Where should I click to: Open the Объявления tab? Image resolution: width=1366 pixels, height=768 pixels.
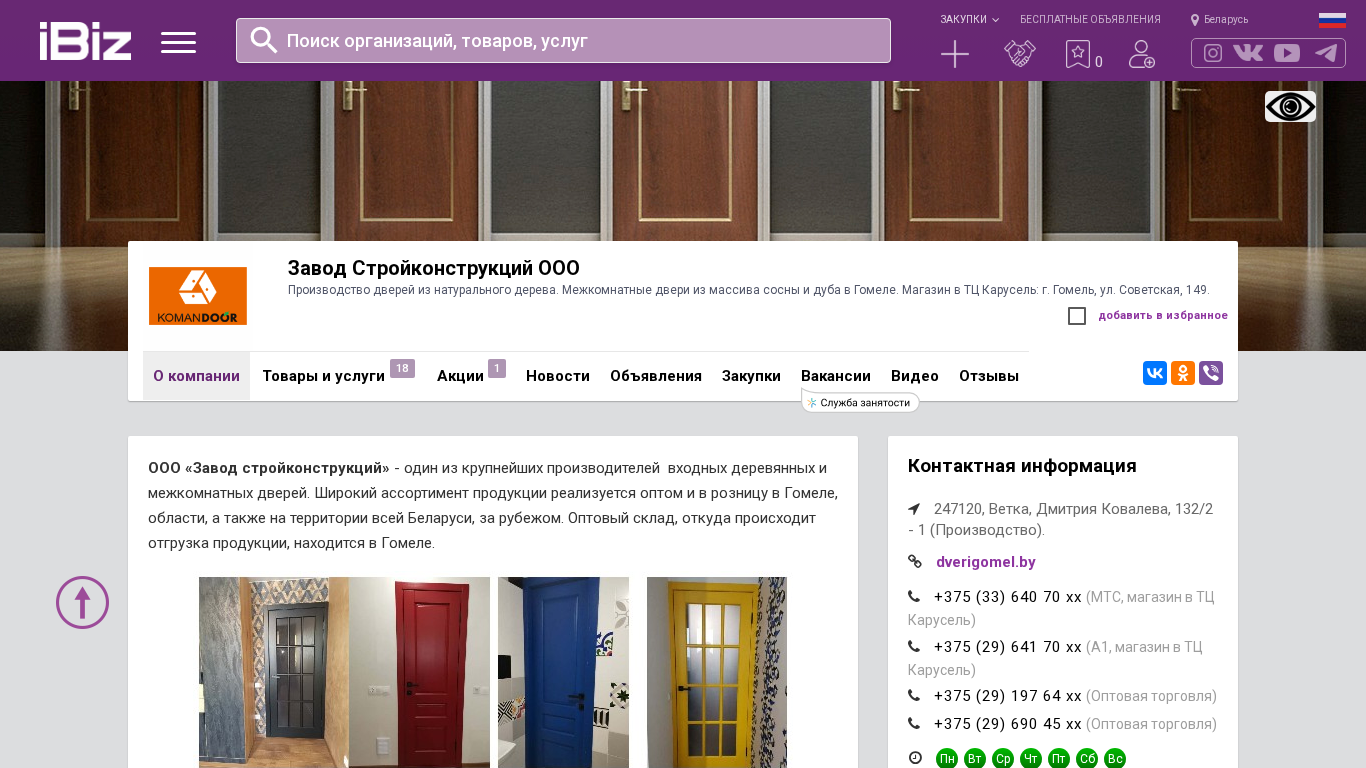pyautogui.click(x=656, y=376)
